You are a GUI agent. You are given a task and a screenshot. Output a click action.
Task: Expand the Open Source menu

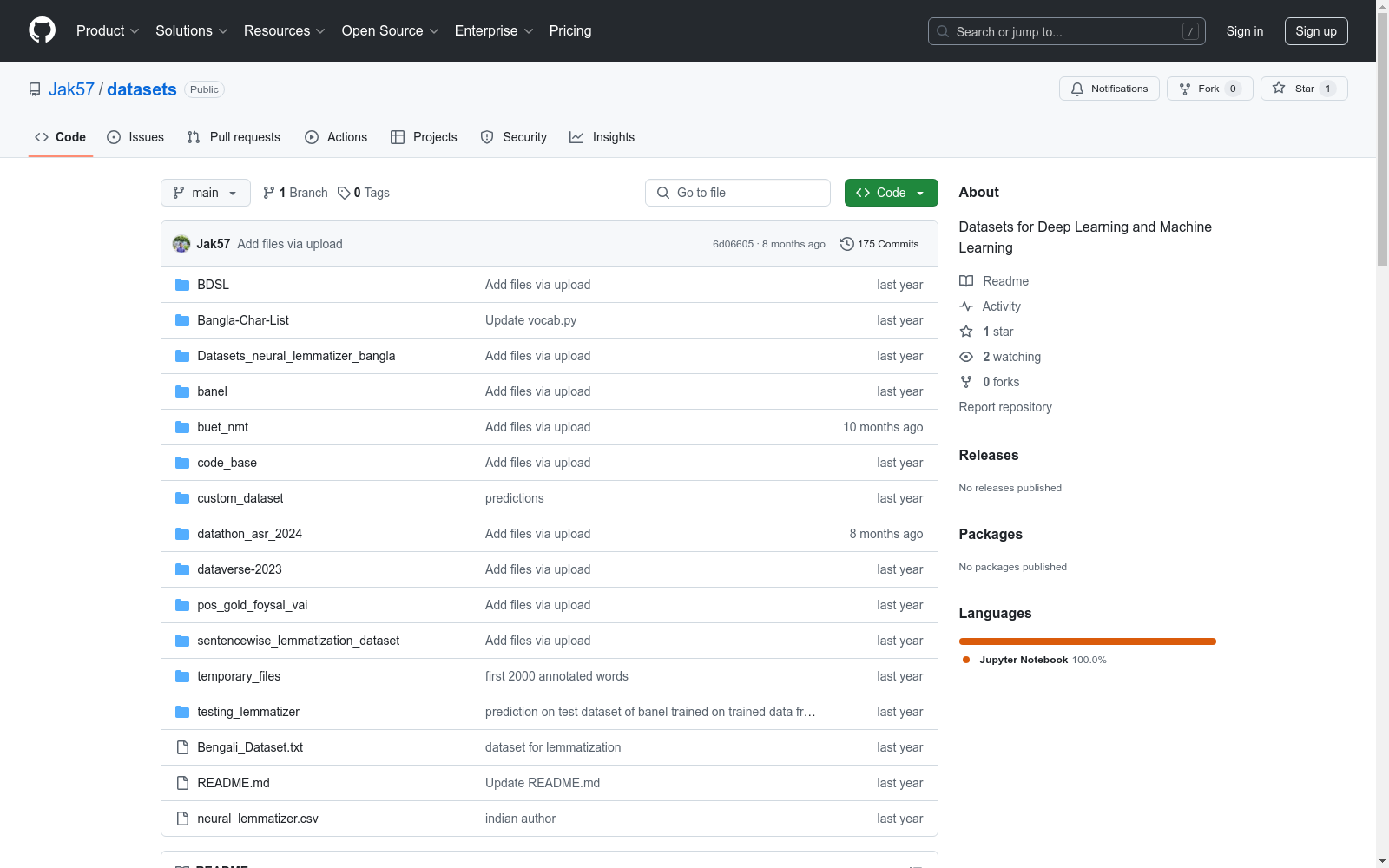coord(391,31)
